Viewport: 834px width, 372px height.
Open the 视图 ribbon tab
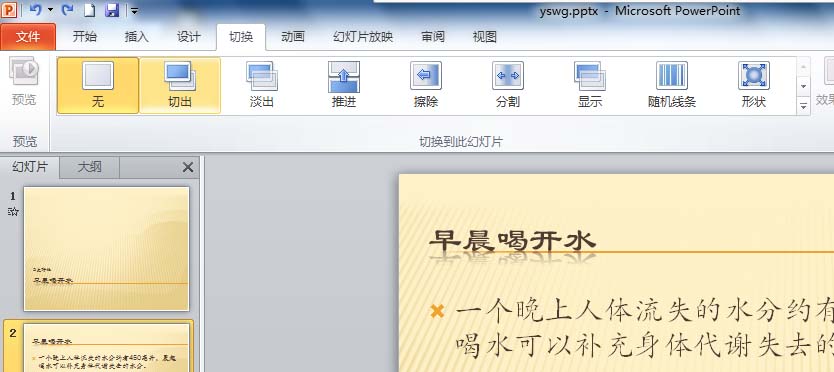(x=485, y=37)
